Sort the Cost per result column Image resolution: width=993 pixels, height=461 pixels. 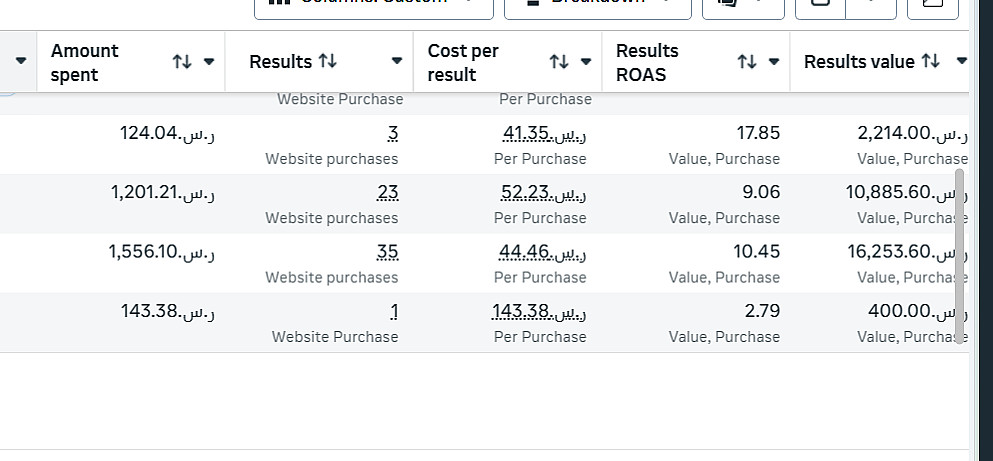(559, 62)
